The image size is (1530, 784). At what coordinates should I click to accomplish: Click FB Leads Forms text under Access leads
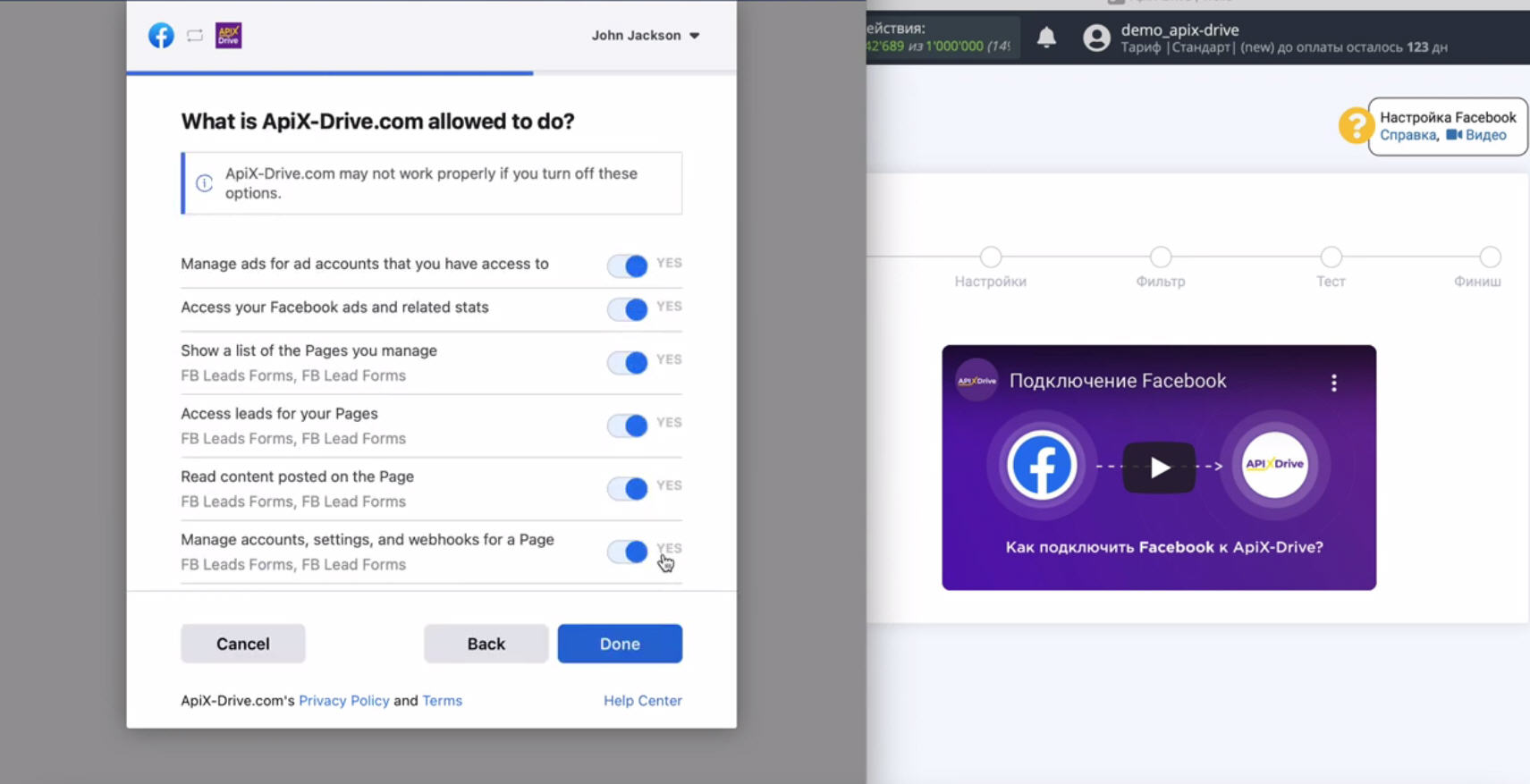coord(293,439)
